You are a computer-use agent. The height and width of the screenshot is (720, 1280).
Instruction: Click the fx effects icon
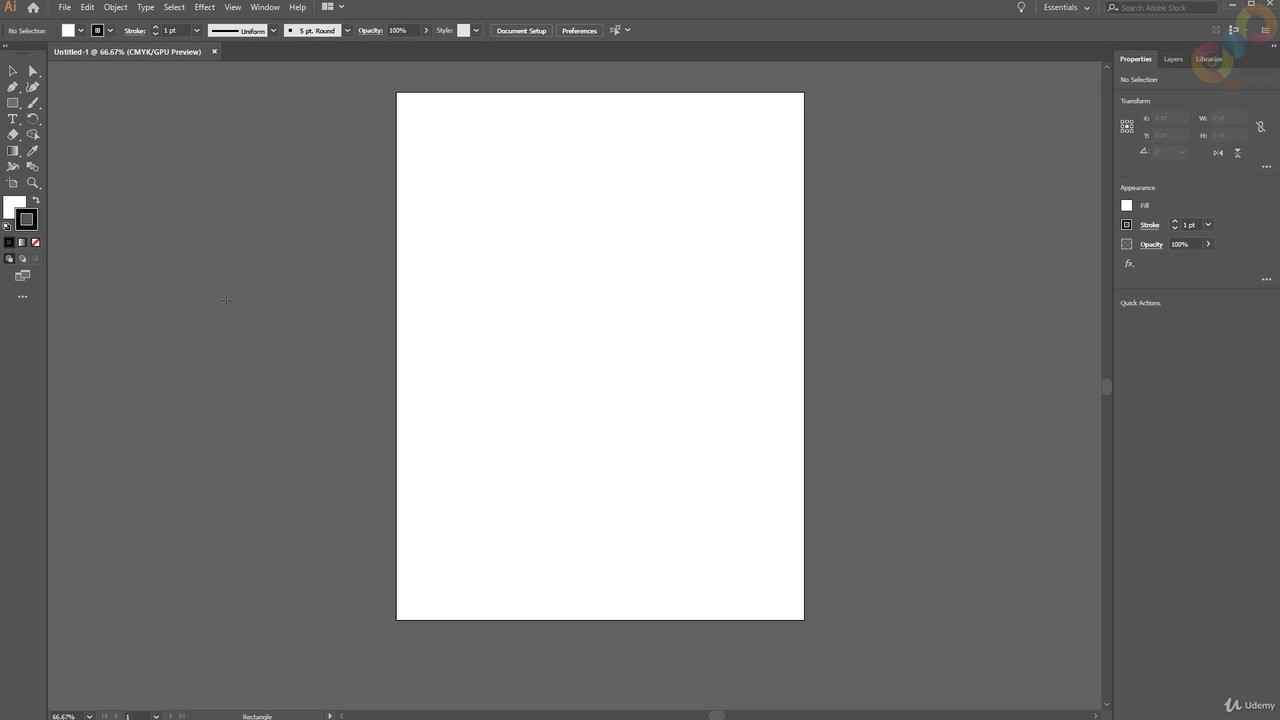pos(1129,264)
